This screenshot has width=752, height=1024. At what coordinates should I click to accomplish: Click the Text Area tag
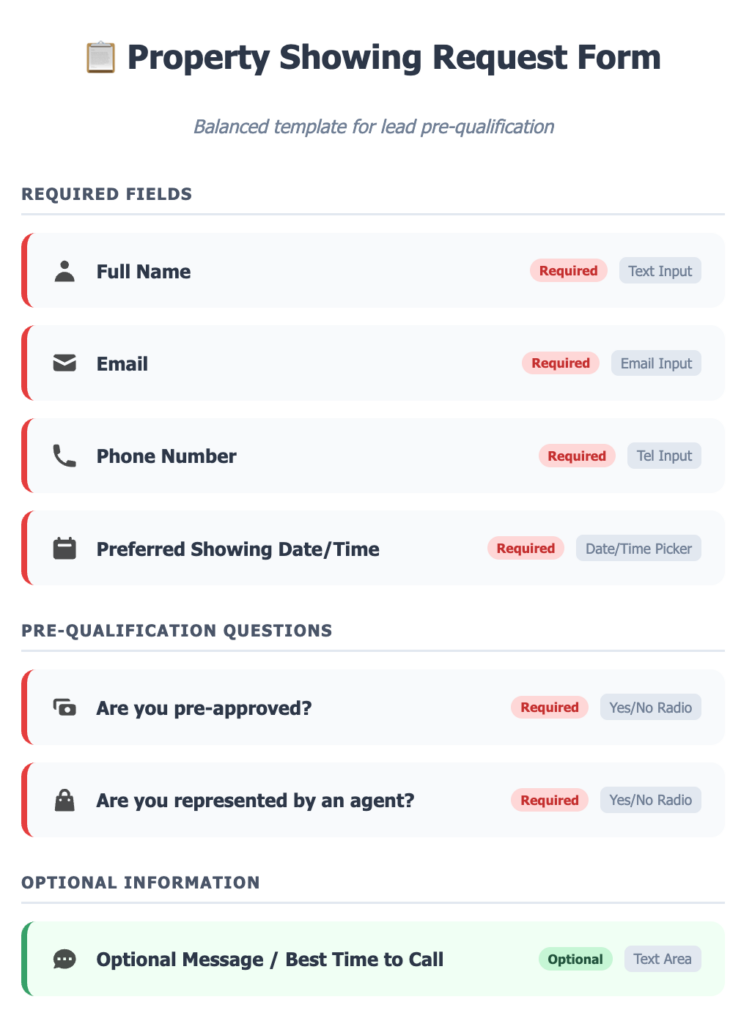(x=662, y=959)
